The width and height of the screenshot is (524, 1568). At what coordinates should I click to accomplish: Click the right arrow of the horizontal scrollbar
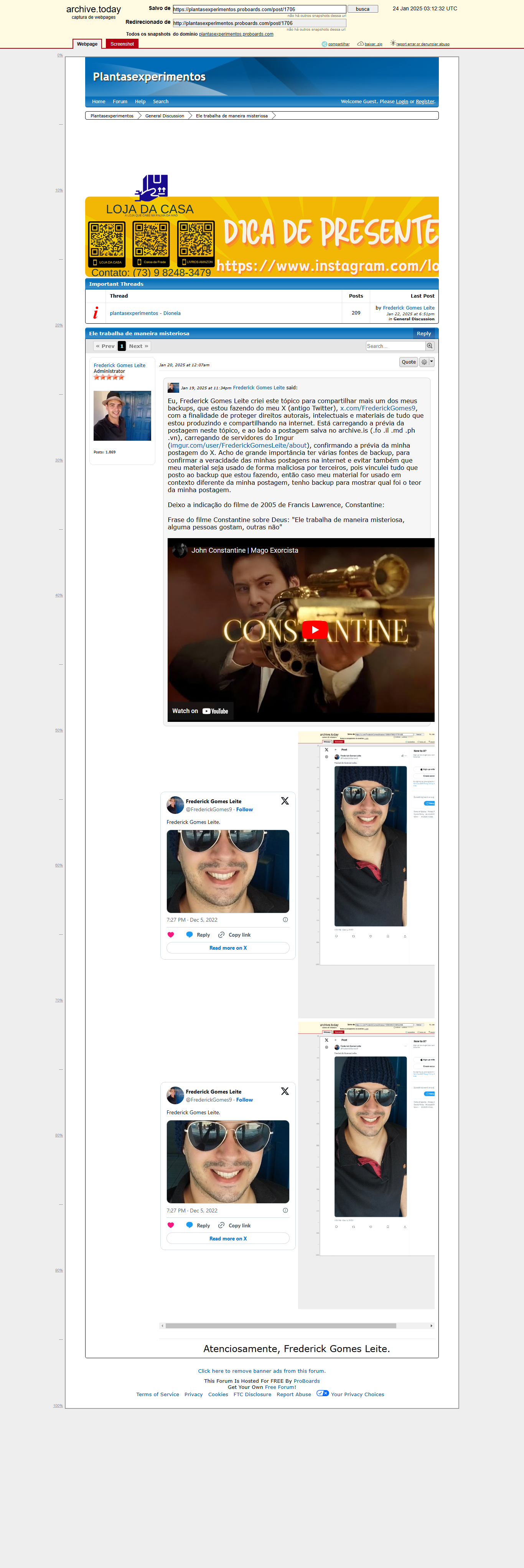point(432,1326)
